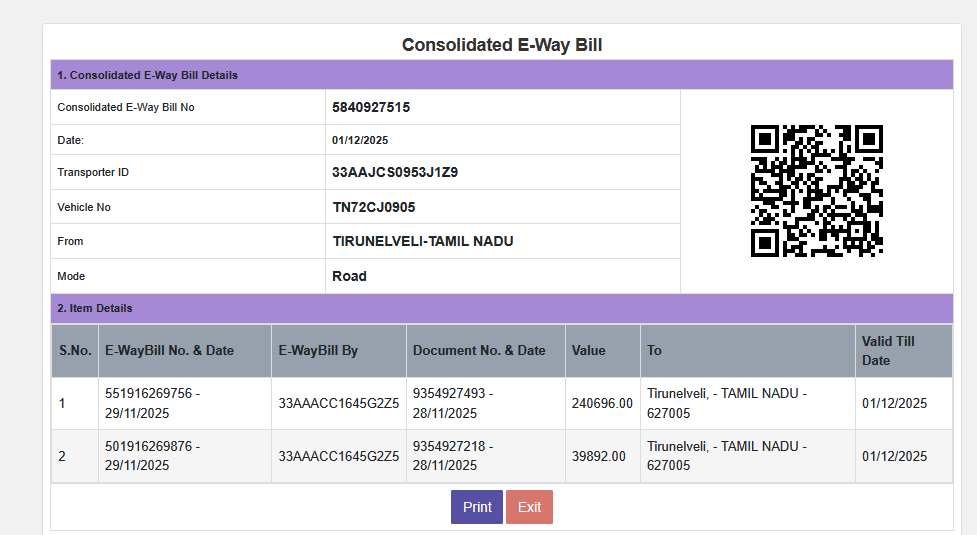Click the Print button
This screenshot has width=977, height=535.
[x=476, y=507]
